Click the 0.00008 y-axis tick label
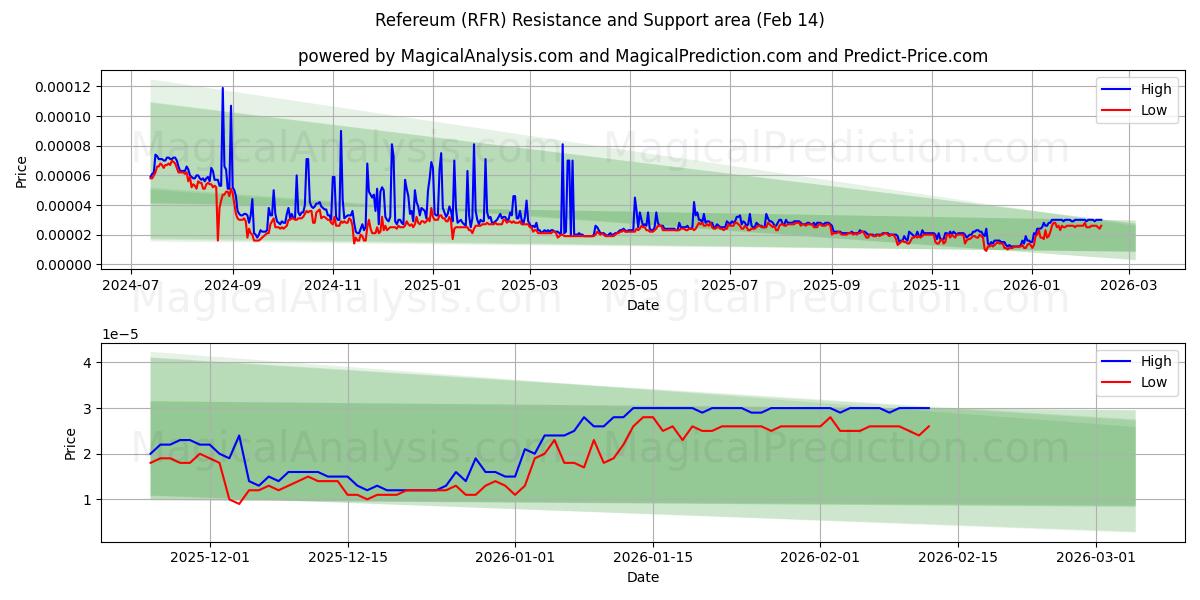The width and height of the screenshot is (1200, 600). (x=63, y=146)
